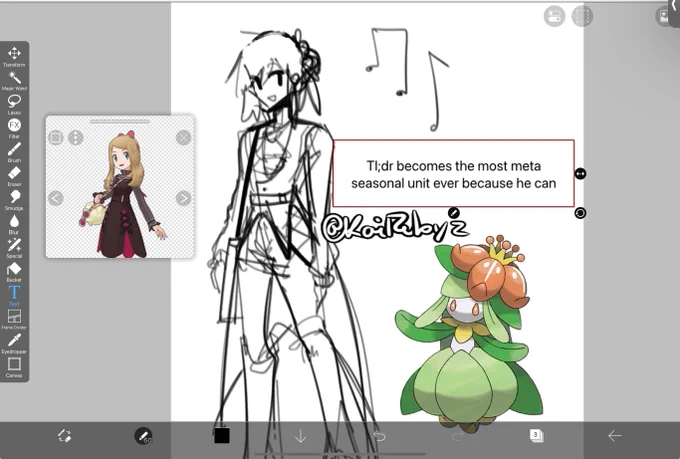Select the Lasso tool

(x=14, y=105)
